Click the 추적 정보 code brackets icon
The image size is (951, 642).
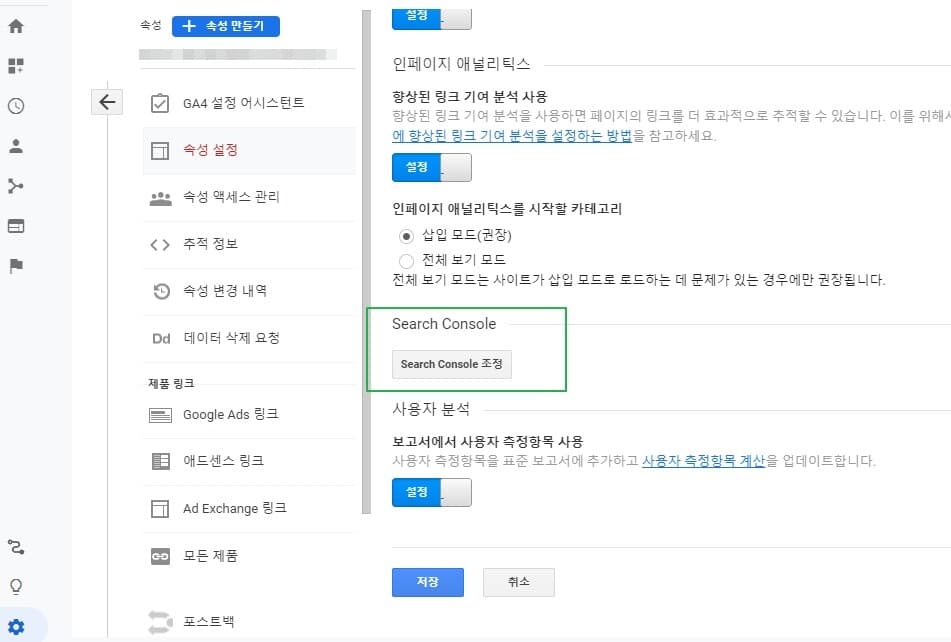[160, 244]
